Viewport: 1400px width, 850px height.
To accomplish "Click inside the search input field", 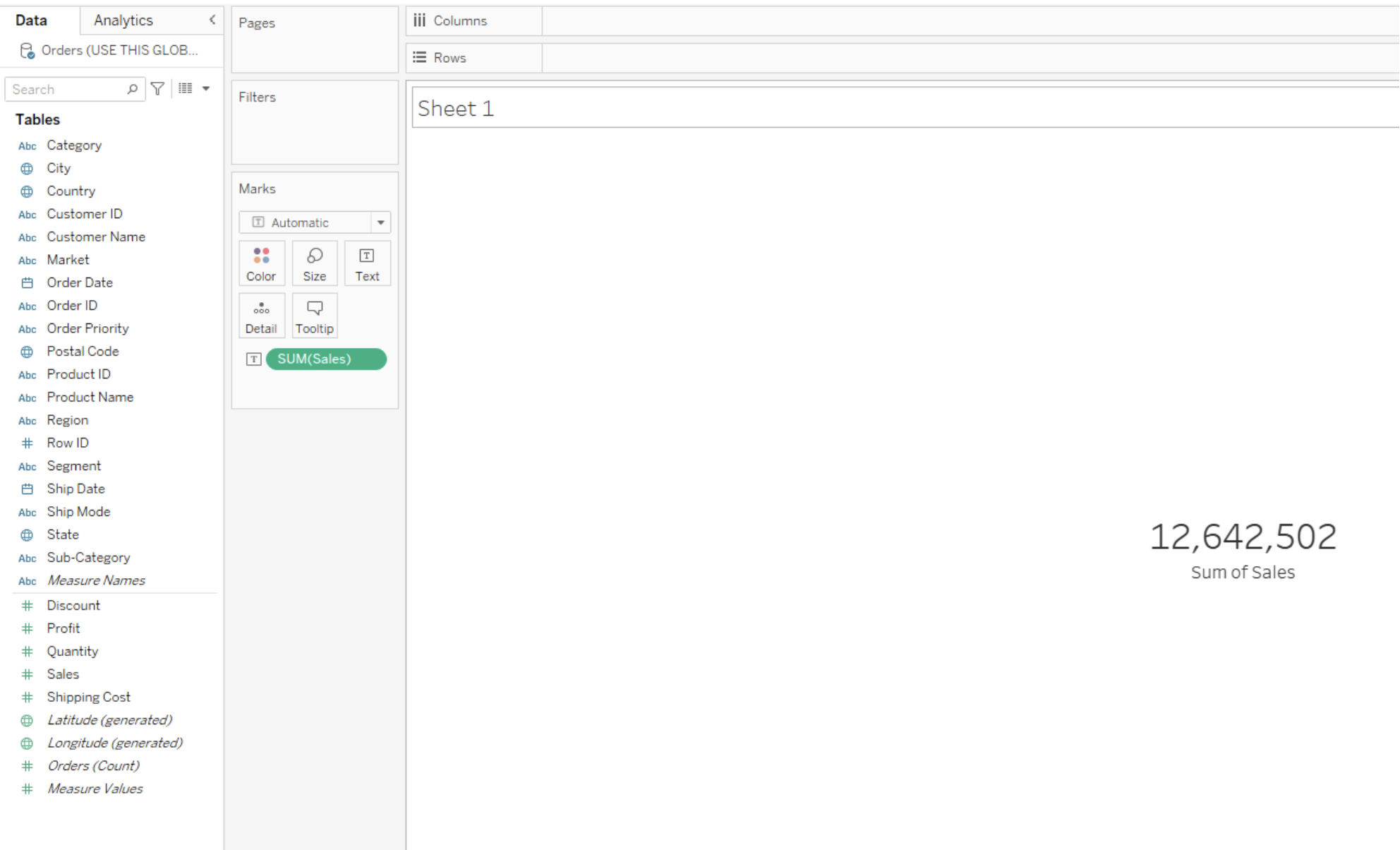I will (x=67, y=89).
